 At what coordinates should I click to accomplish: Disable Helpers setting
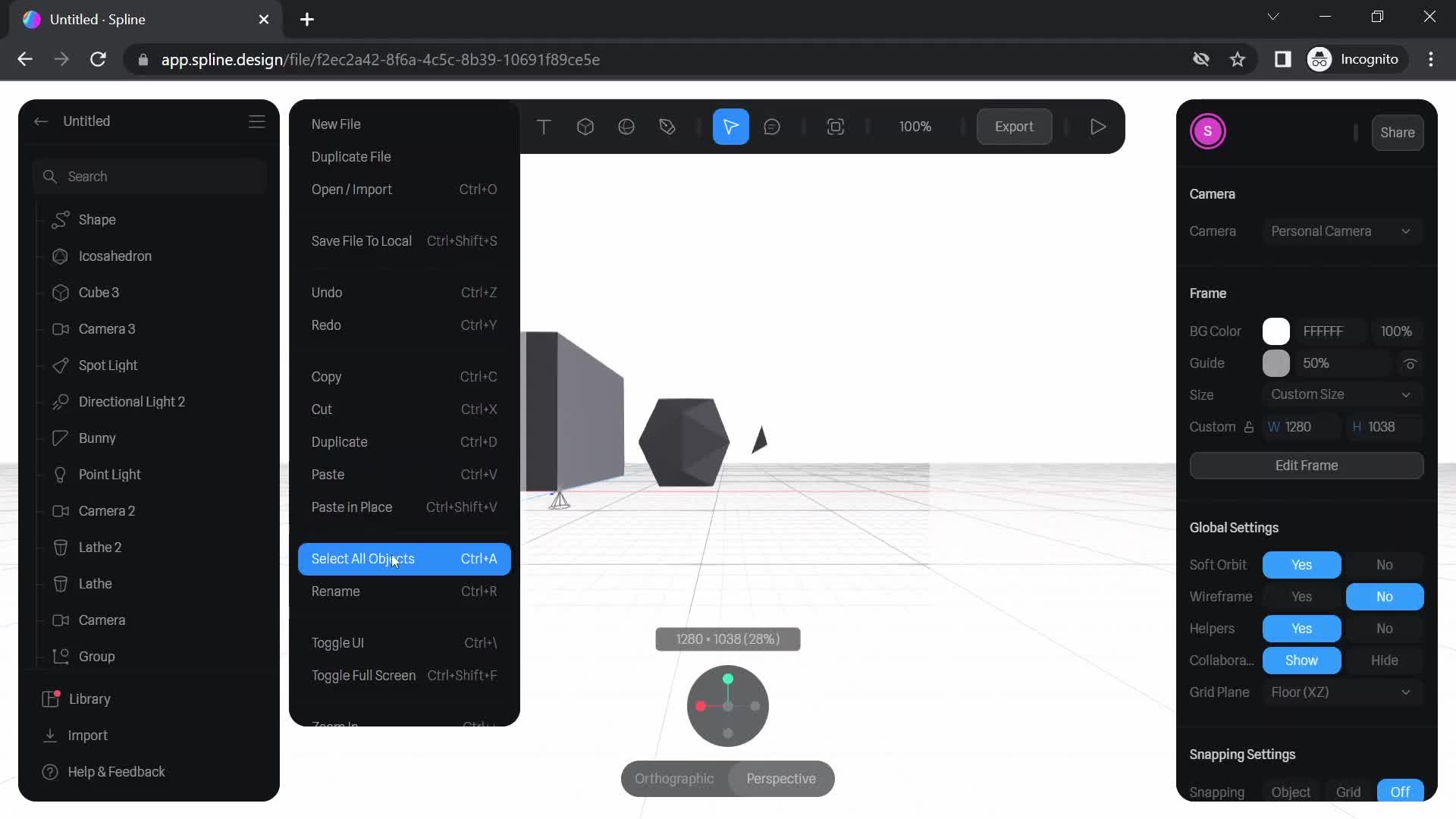click(x=1385, y=628)
